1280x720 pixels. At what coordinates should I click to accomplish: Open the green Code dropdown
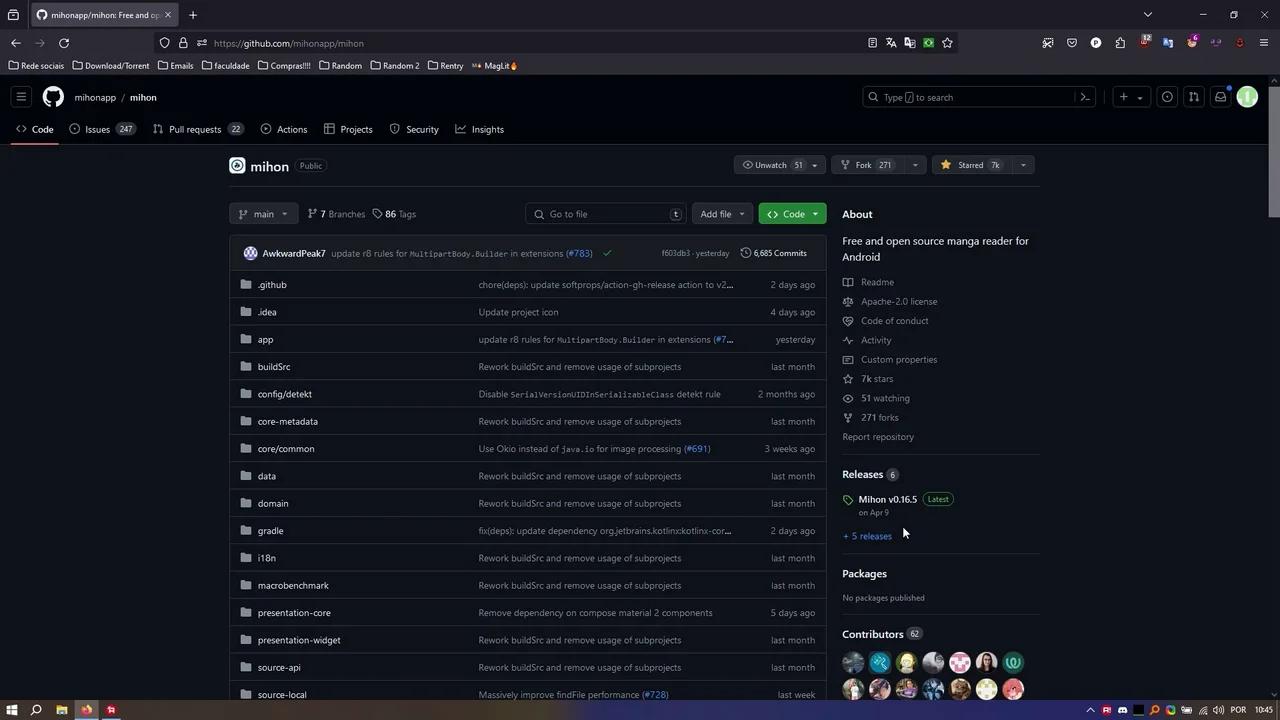pyautogui.click(x=793, y=214)
